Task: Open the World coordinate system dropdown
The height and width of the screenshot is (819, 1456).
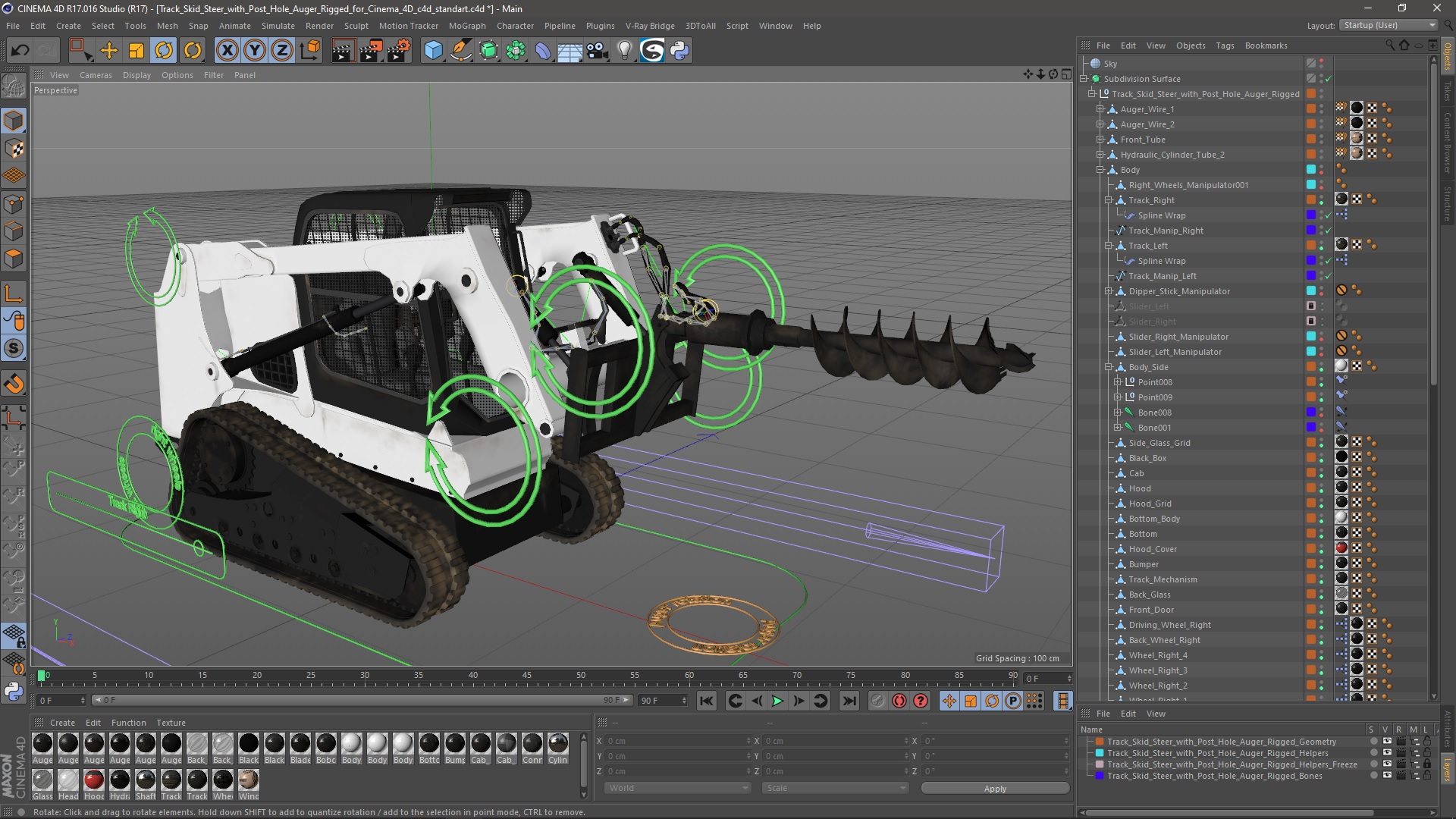Action: pos(677,788)
